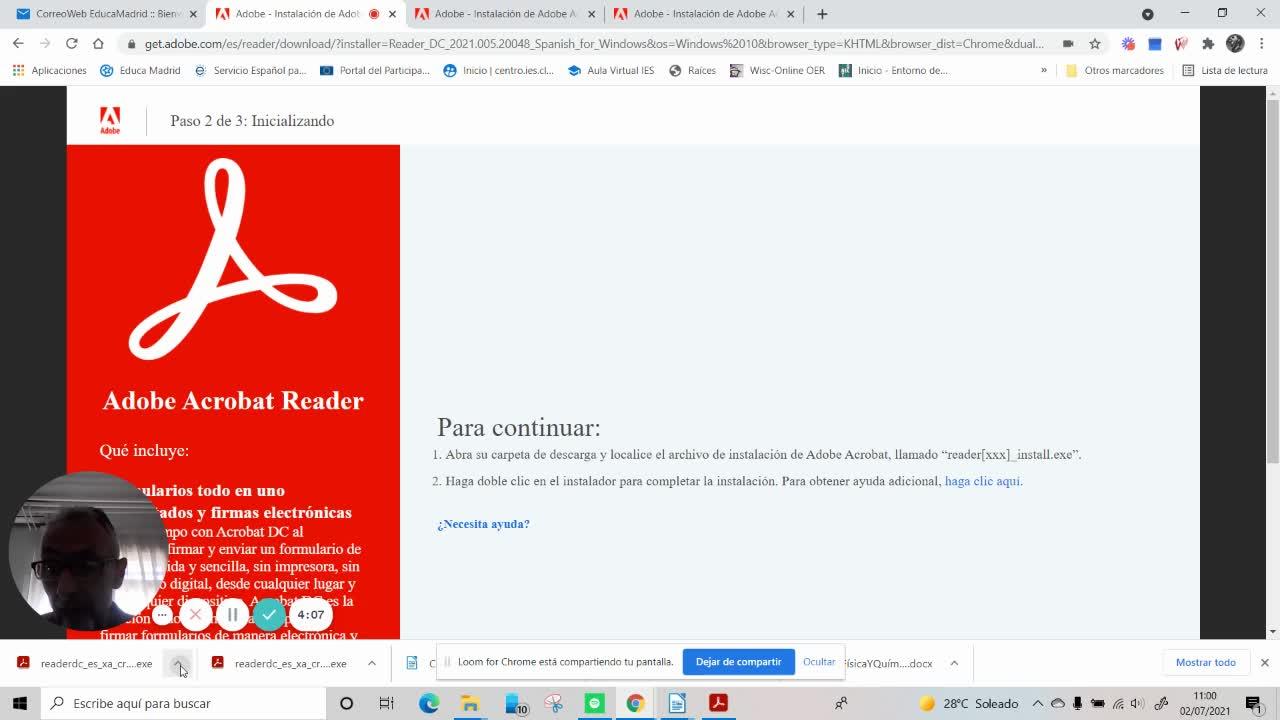Open the Windows Start menu
This screenshot has width=1280, height=720.
(20, 703)
